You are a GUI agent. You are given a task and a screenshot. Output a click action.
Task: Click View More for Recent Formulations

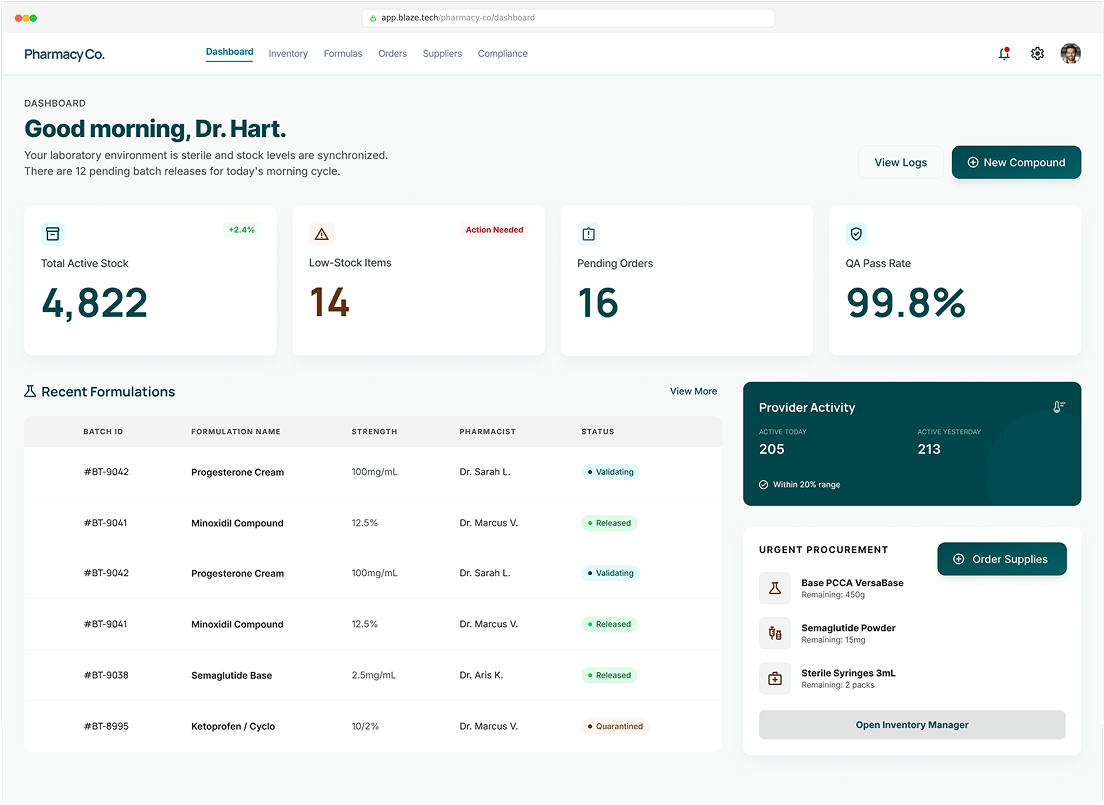click(694, 392)
